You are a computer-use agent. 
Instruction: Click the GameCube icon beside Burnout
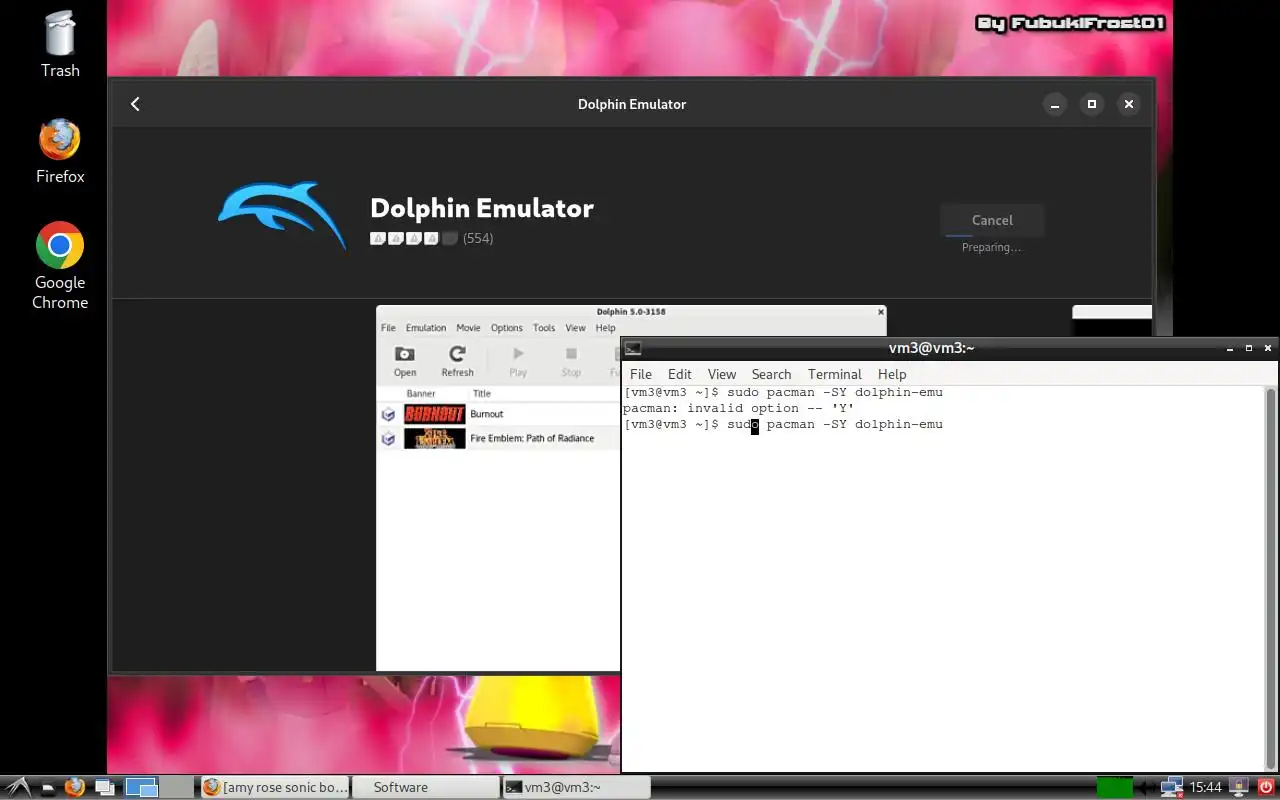388,414
